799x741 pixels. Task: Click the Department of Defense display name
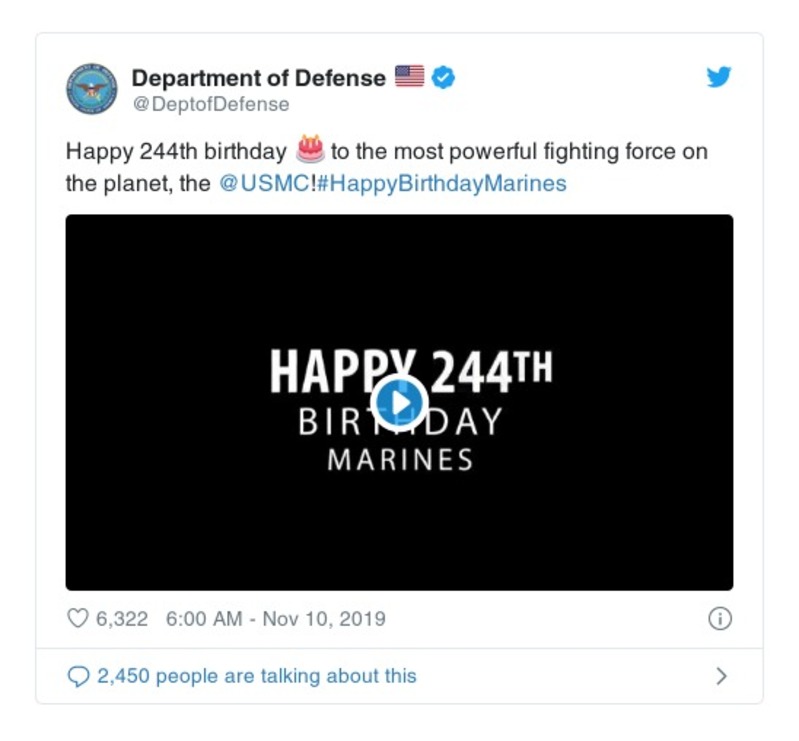(258, 77)
